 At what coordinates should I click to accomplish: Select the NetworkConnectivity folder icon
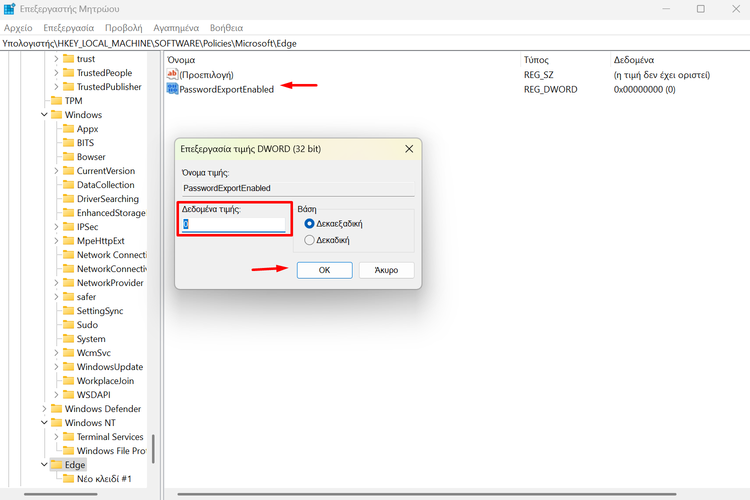click(68, 268)
